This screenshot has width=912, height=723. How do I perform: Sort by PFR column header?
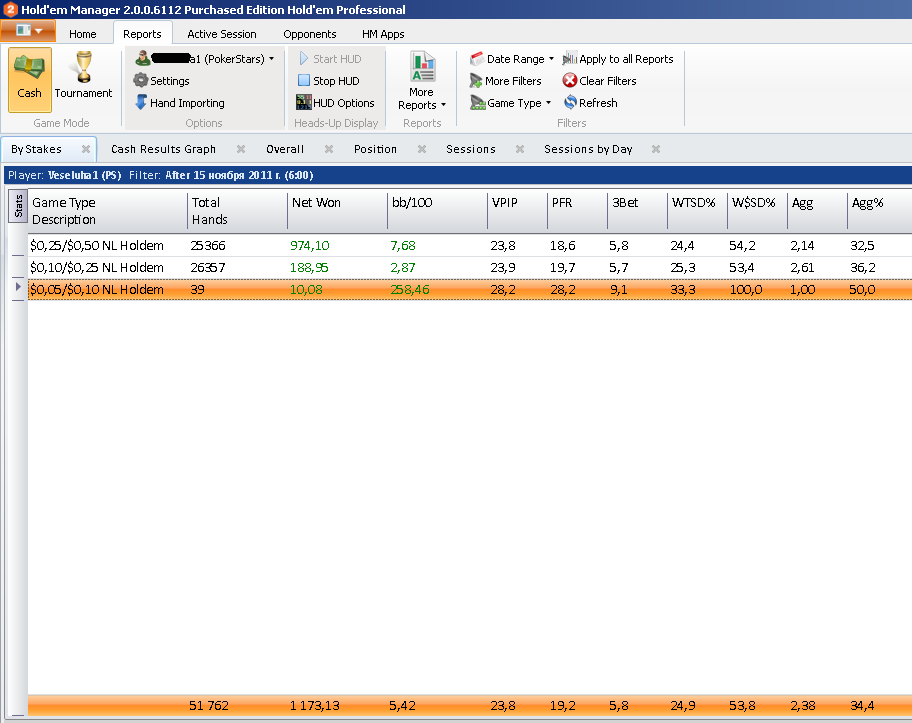pyautogui.click(x=577, y=211)
